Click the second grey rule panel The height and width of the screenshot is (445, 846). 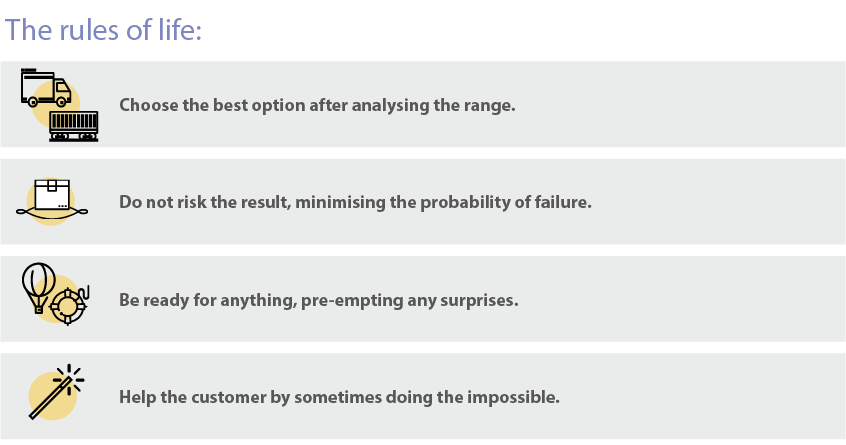(423, 202)
